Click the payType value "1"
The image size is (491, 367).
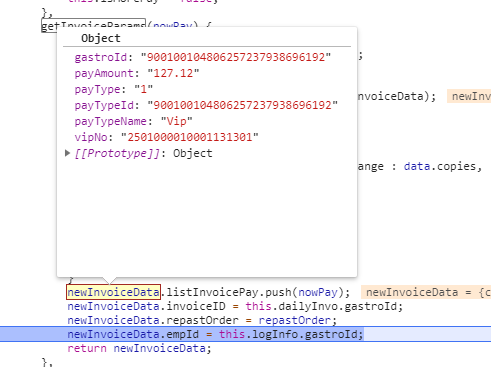point(144,89)
